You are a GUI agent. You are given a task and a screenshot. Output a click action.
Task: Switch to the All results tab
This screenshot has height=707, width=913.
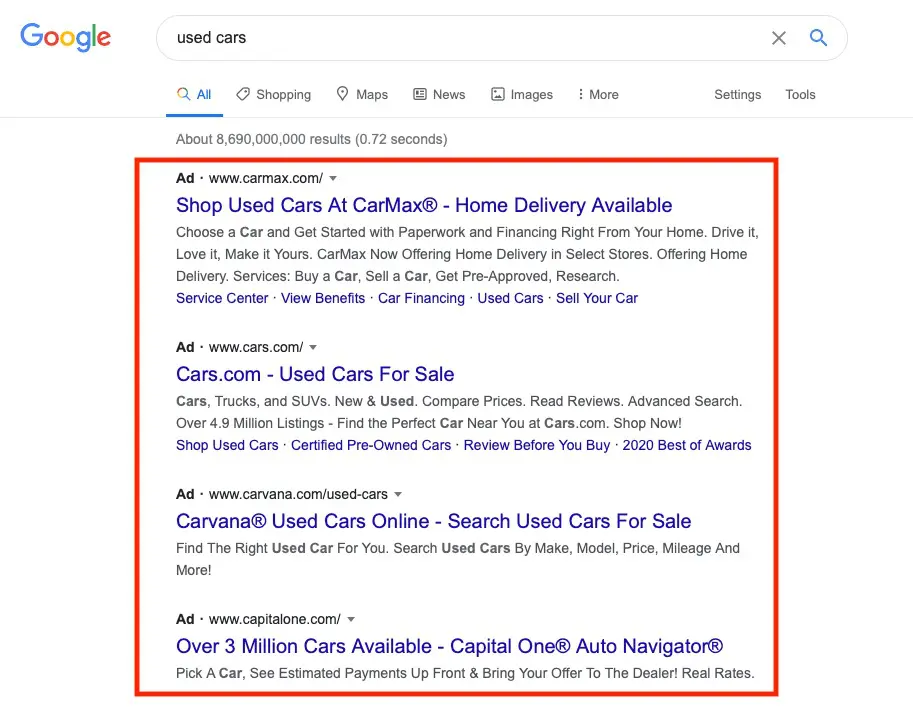pyautogui.click(x=194, y=94)
